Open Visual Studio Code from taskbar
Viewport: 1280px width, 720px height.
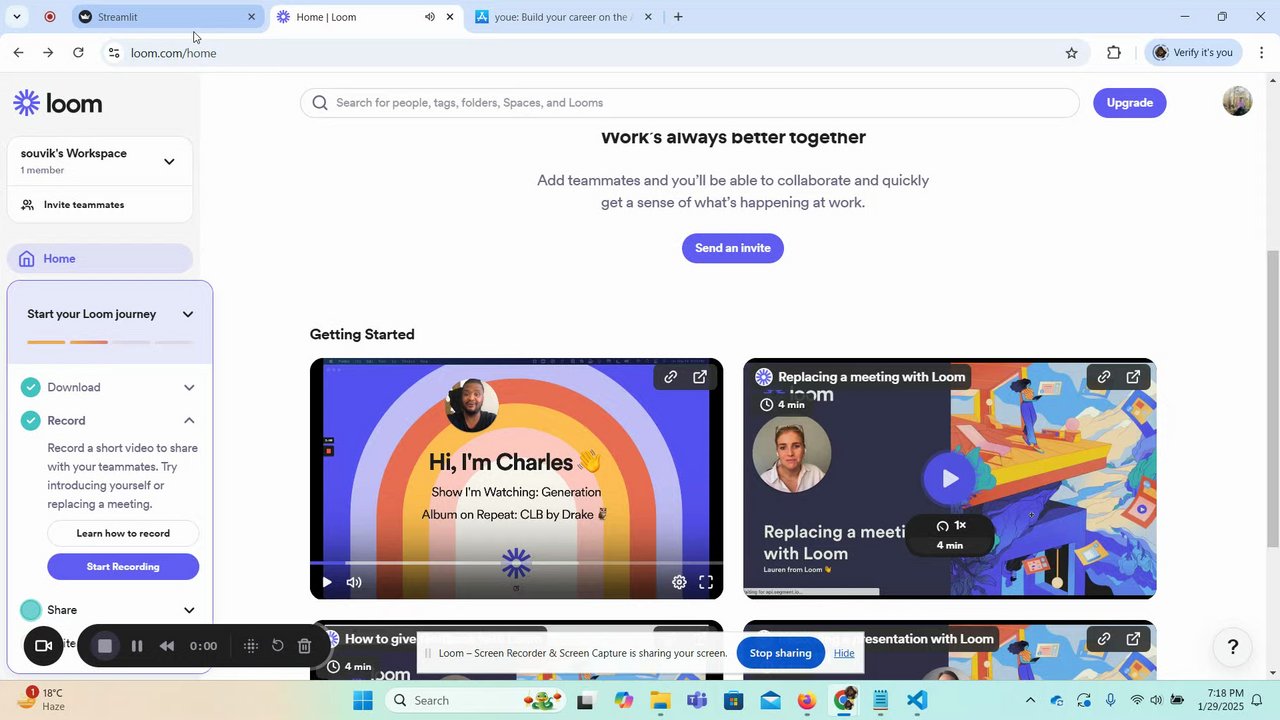click(x=918, y=701)
